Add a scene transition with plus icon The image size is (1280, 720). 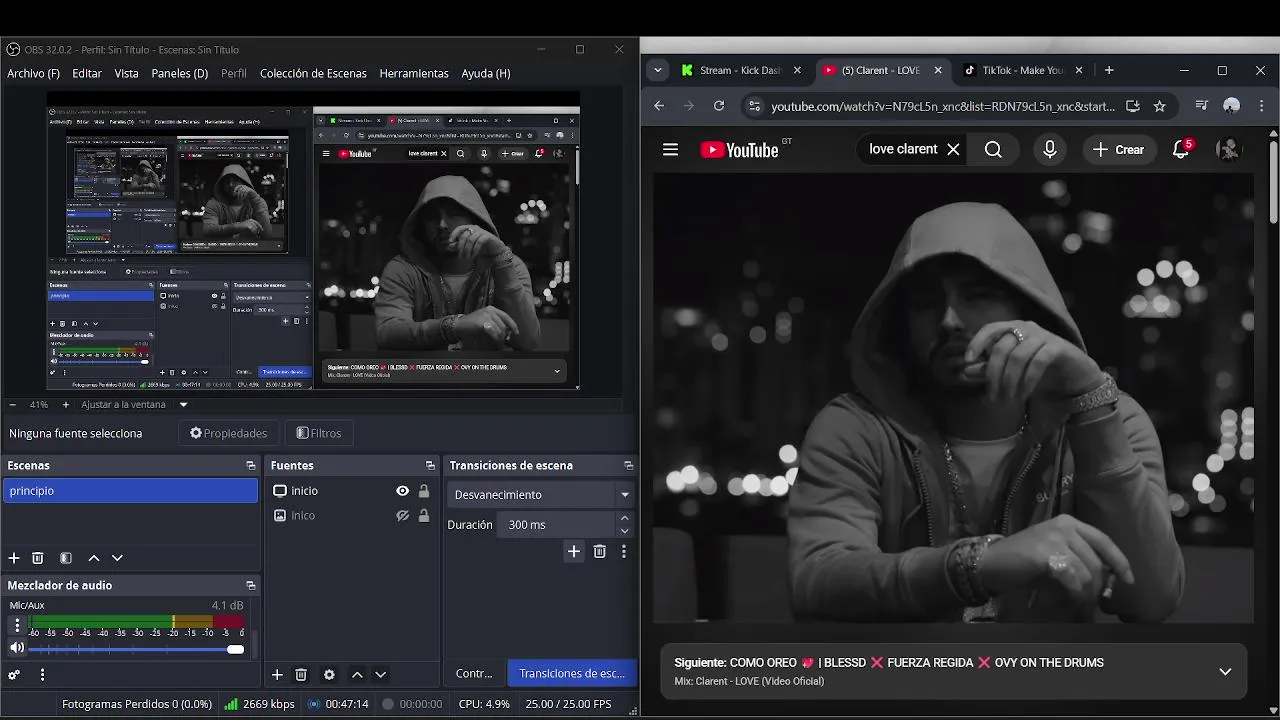tap(574, 551)
